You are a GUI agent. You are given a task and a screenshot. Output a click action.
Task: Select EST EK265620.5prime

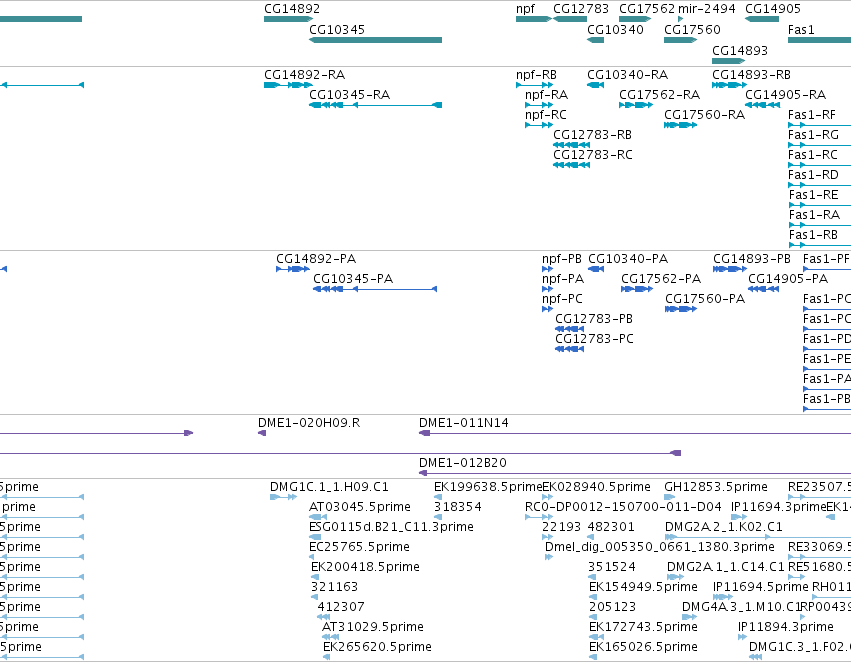(x=377, y=647)
